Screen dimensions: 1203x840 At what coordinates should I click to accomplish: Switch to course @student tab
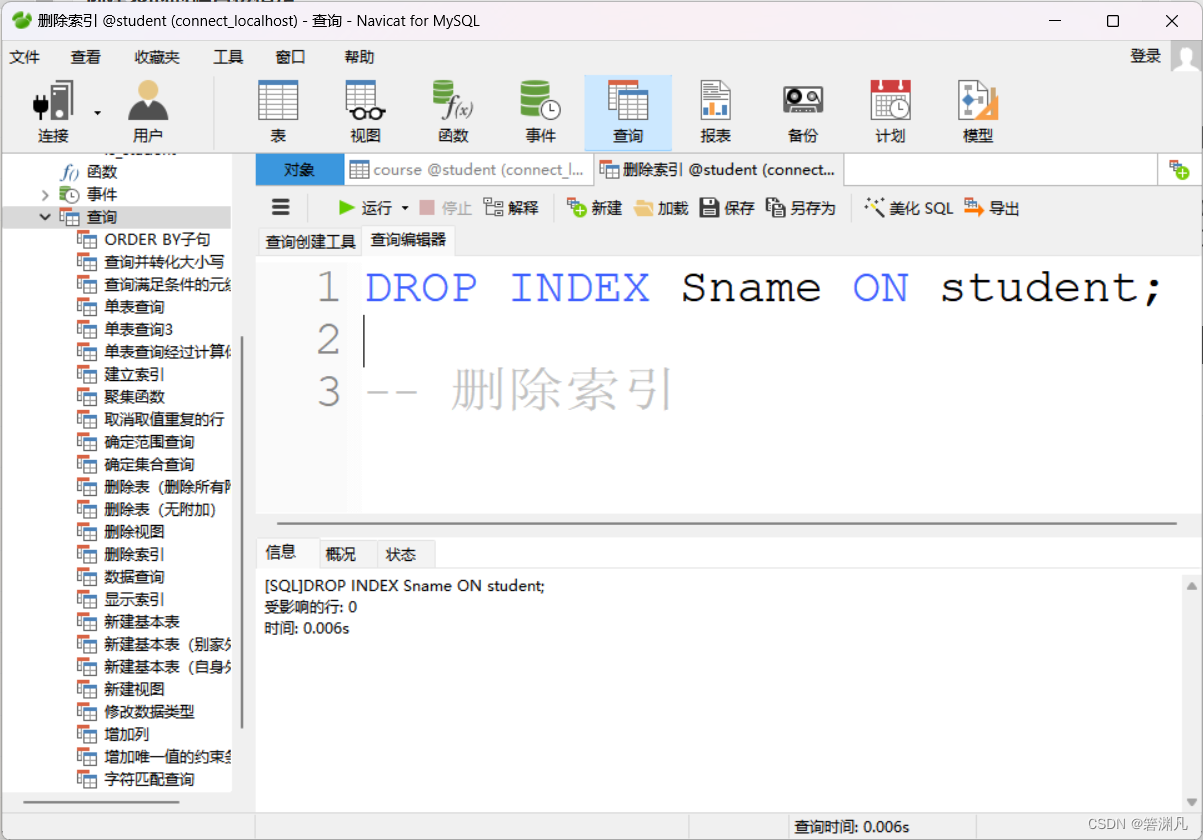[469, 170]
